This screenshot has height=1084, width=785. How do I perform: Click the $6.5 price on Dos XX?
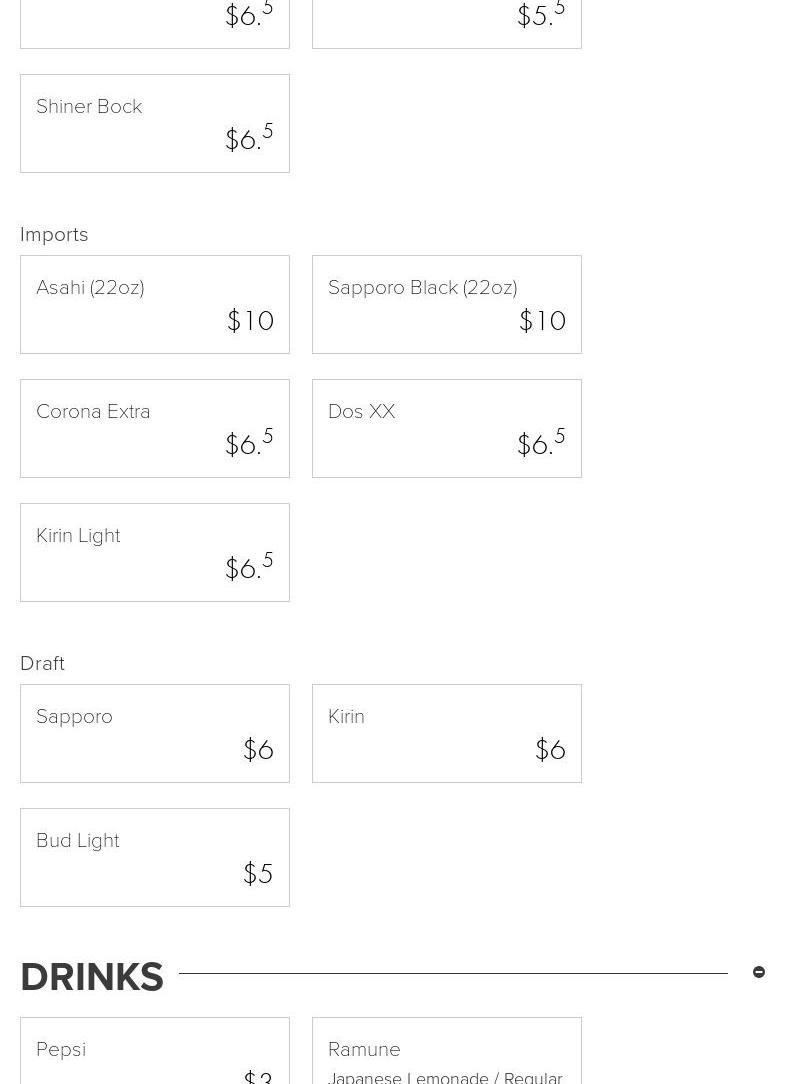[541, 443]
